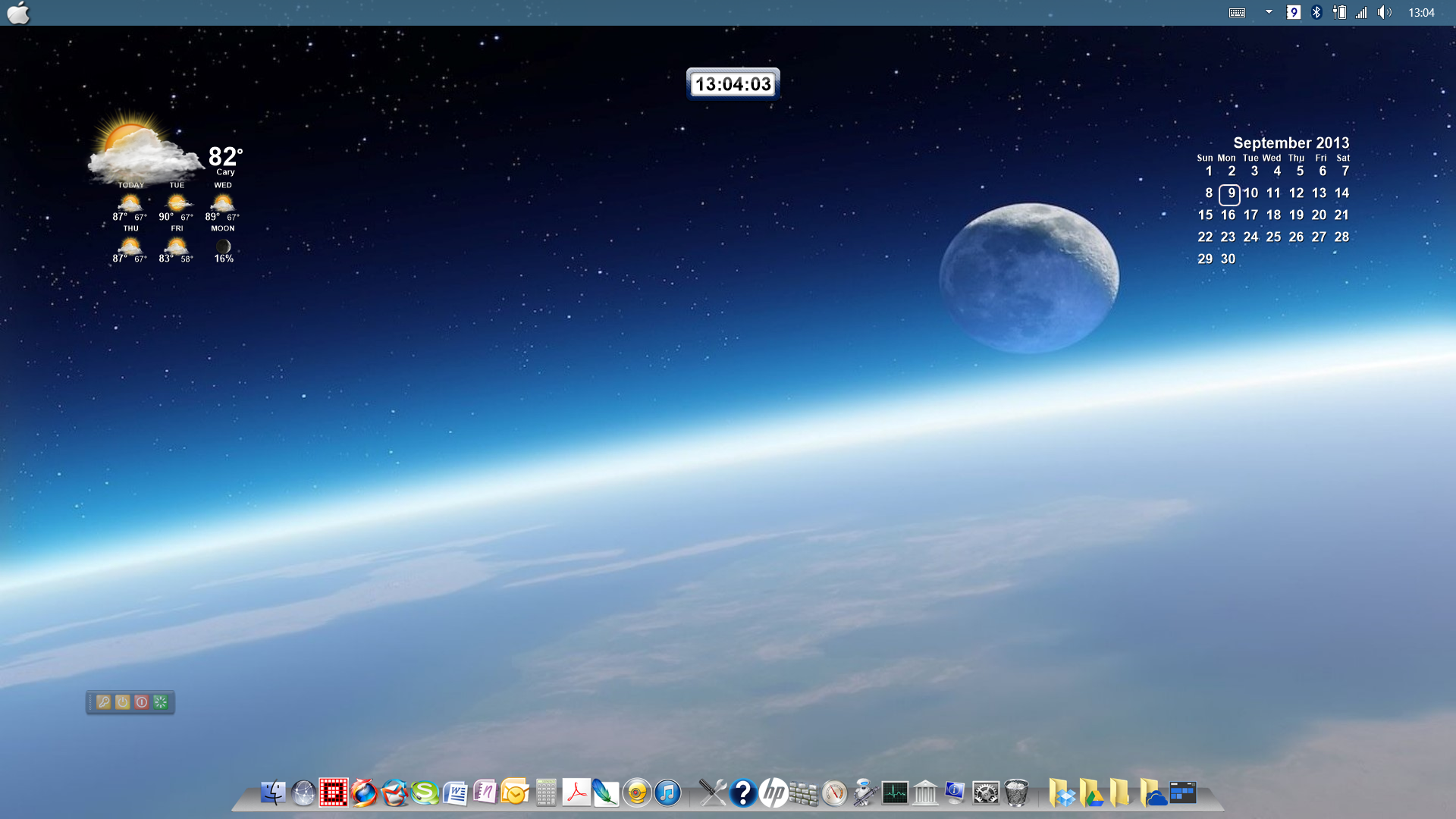Launch Firefox from the dock

(x=364, y=793)
